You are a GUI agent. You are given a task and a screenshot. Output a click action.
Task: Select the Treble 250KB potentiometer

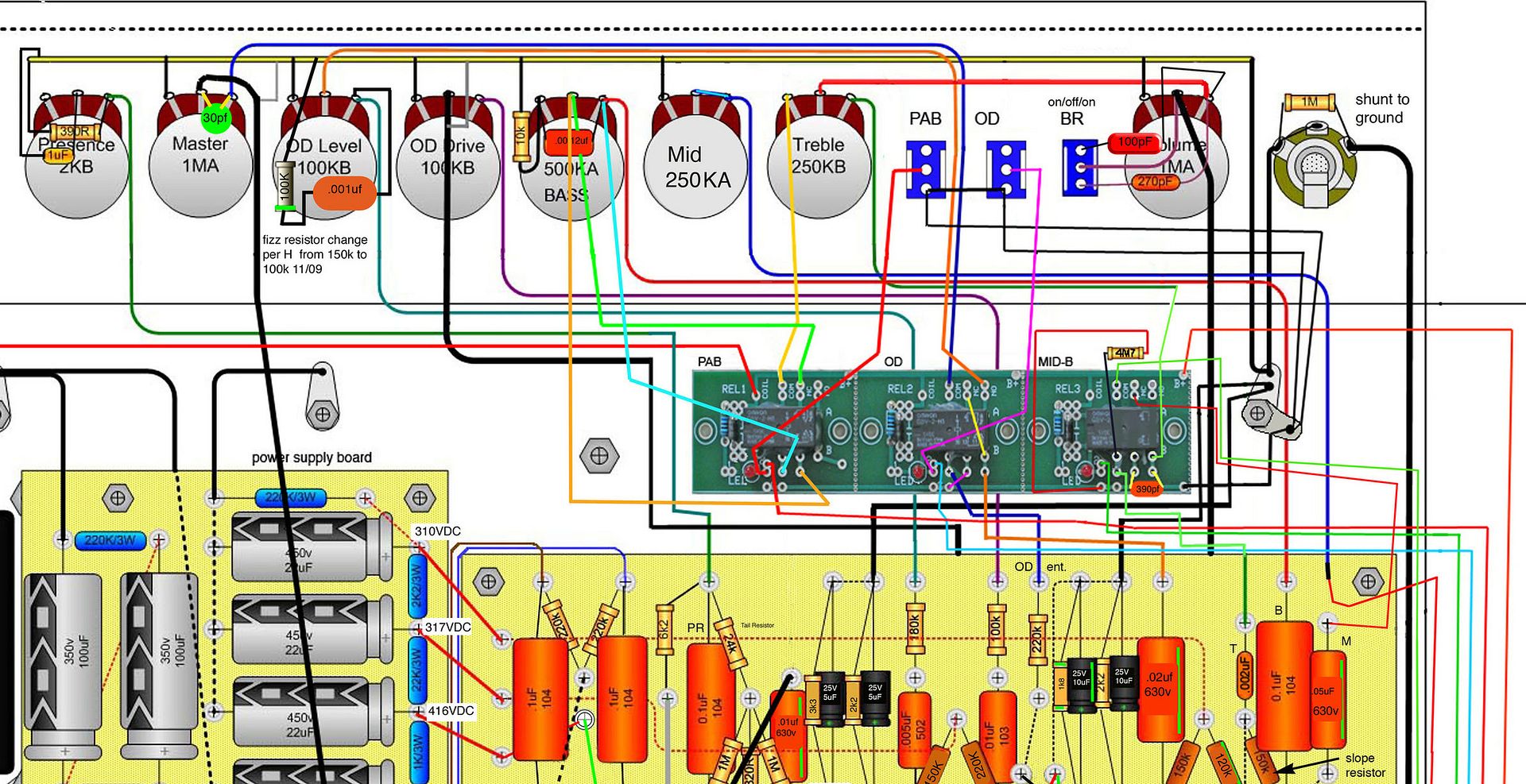[818, 159]
